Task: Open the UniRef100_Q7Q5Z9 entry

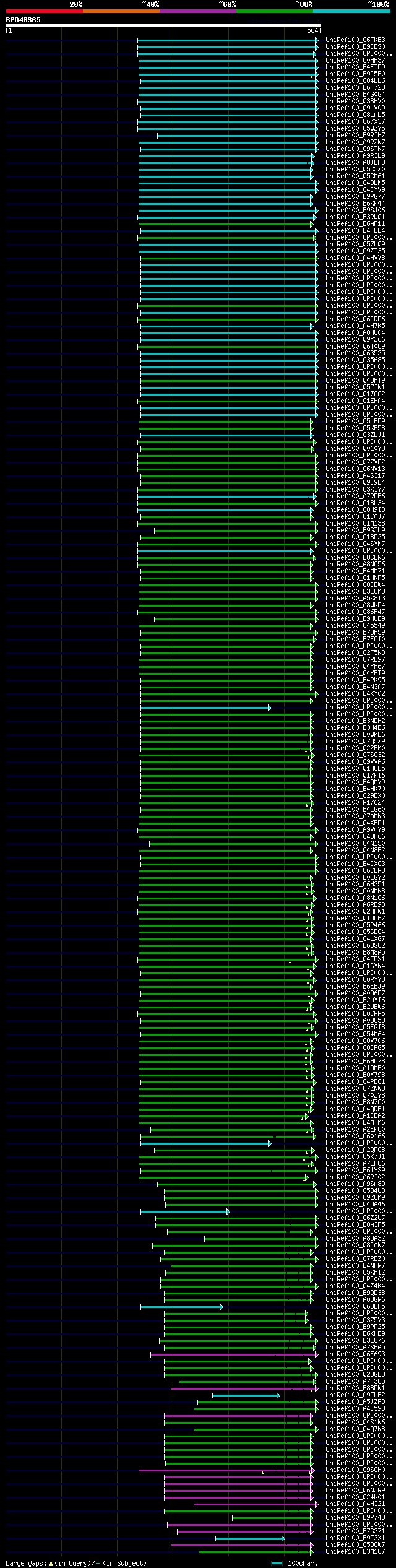Action: coord(355,742)
